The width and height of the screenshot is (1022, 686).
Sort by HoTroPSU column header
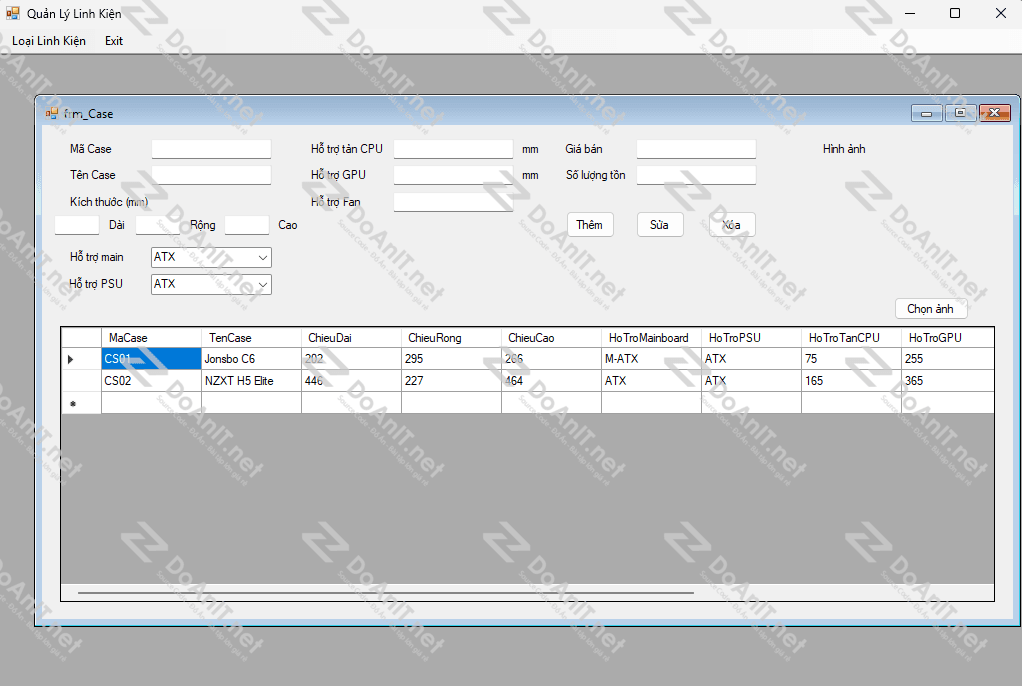click(x=752, y=338)
